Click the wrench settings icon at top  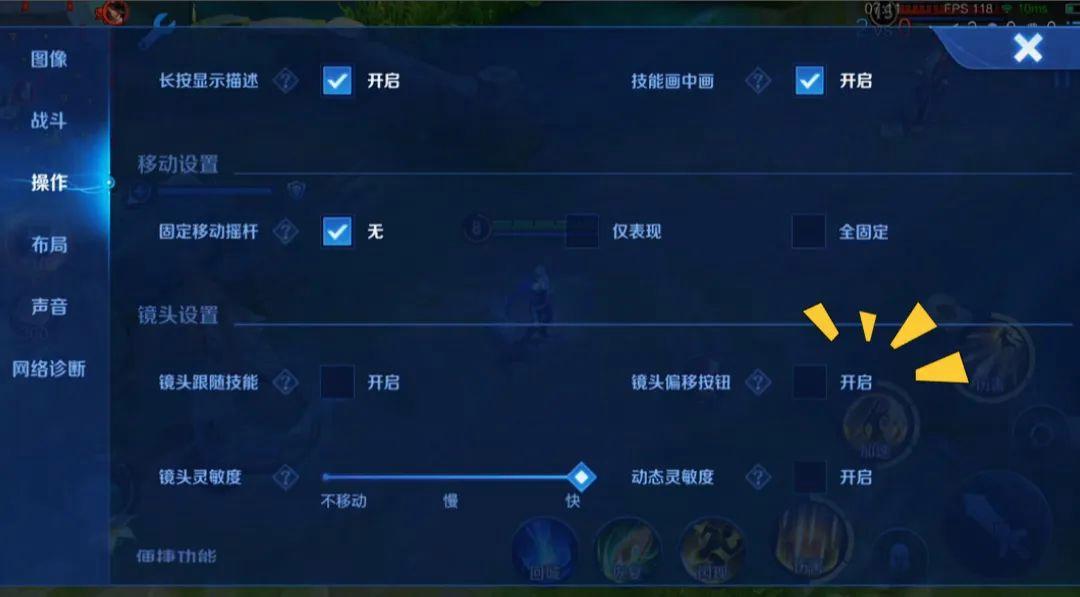pos(157,31)
